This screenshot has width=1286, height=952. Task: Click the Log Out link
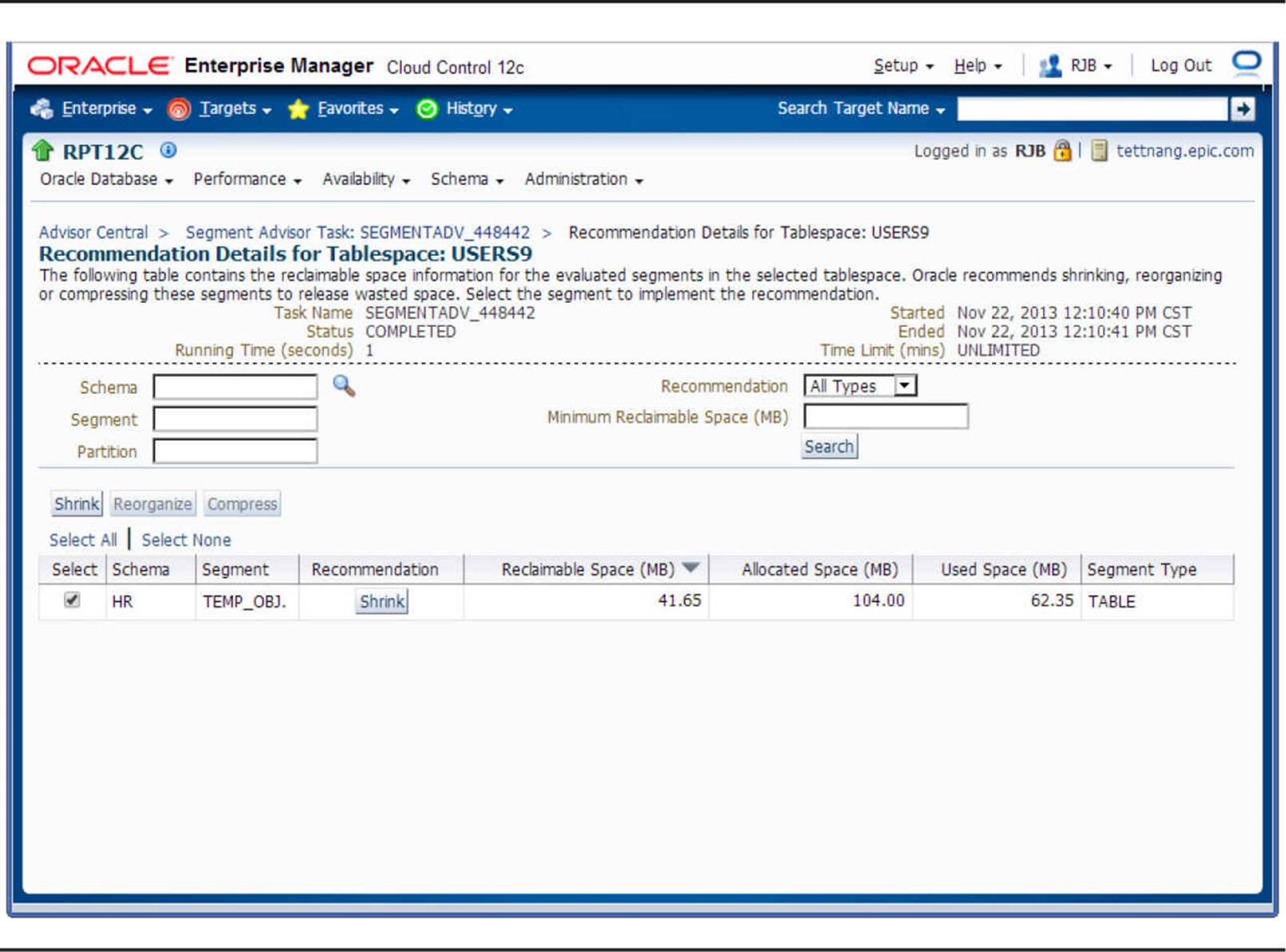click(1180, 66)
